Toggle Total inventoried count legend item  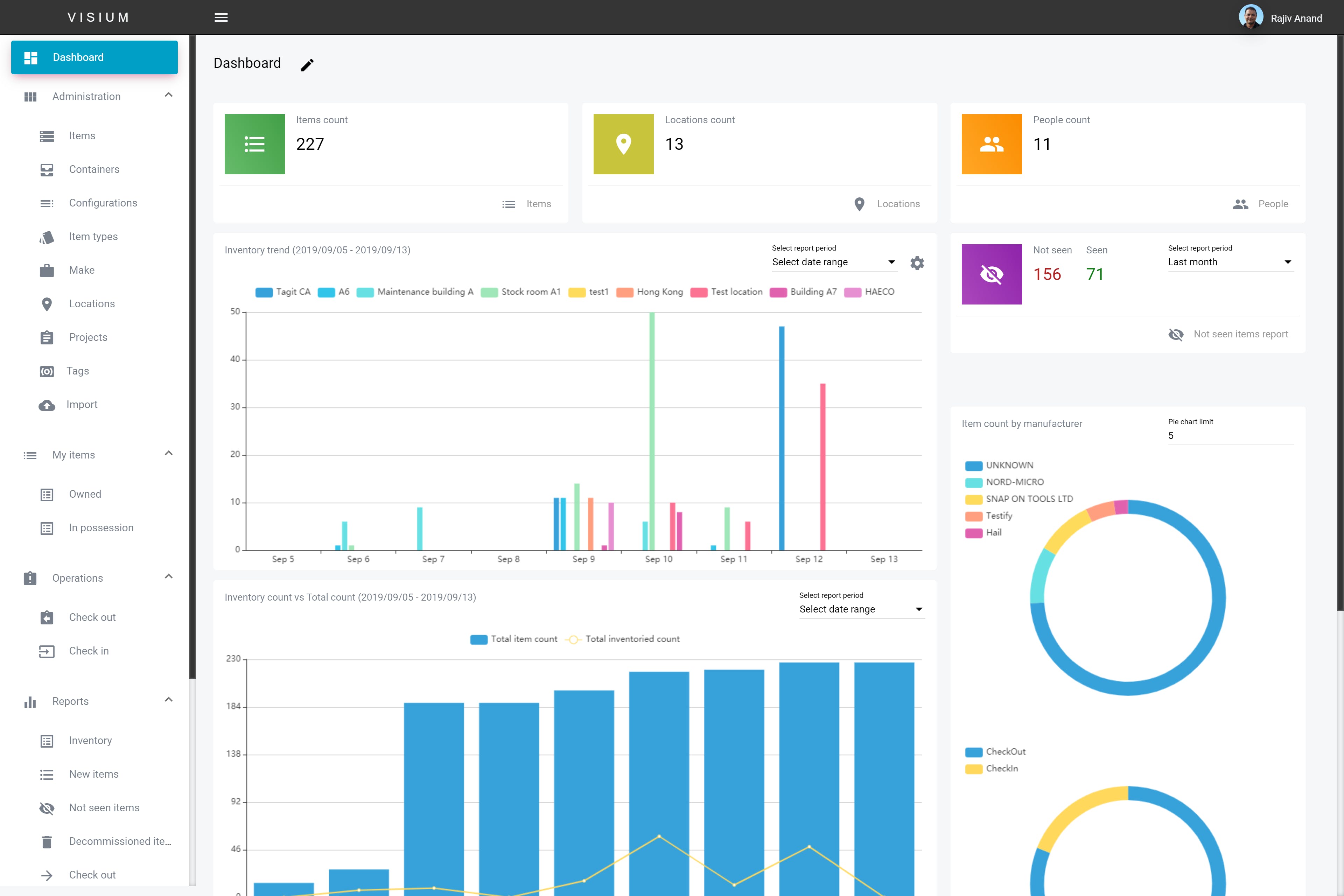click(622, 639)
